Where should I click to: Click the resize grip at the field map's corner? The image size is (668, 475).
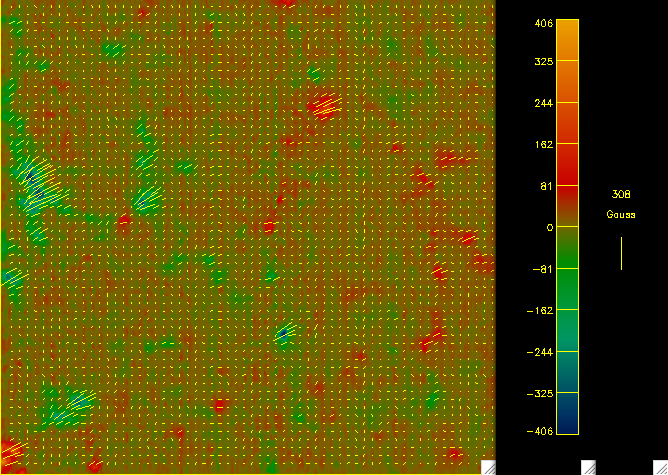coord(489,467)
